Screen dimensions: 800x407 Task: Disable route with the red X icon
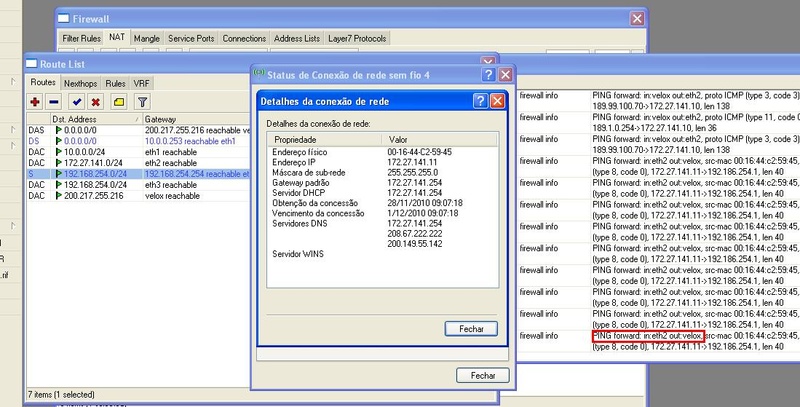point(95,102)
